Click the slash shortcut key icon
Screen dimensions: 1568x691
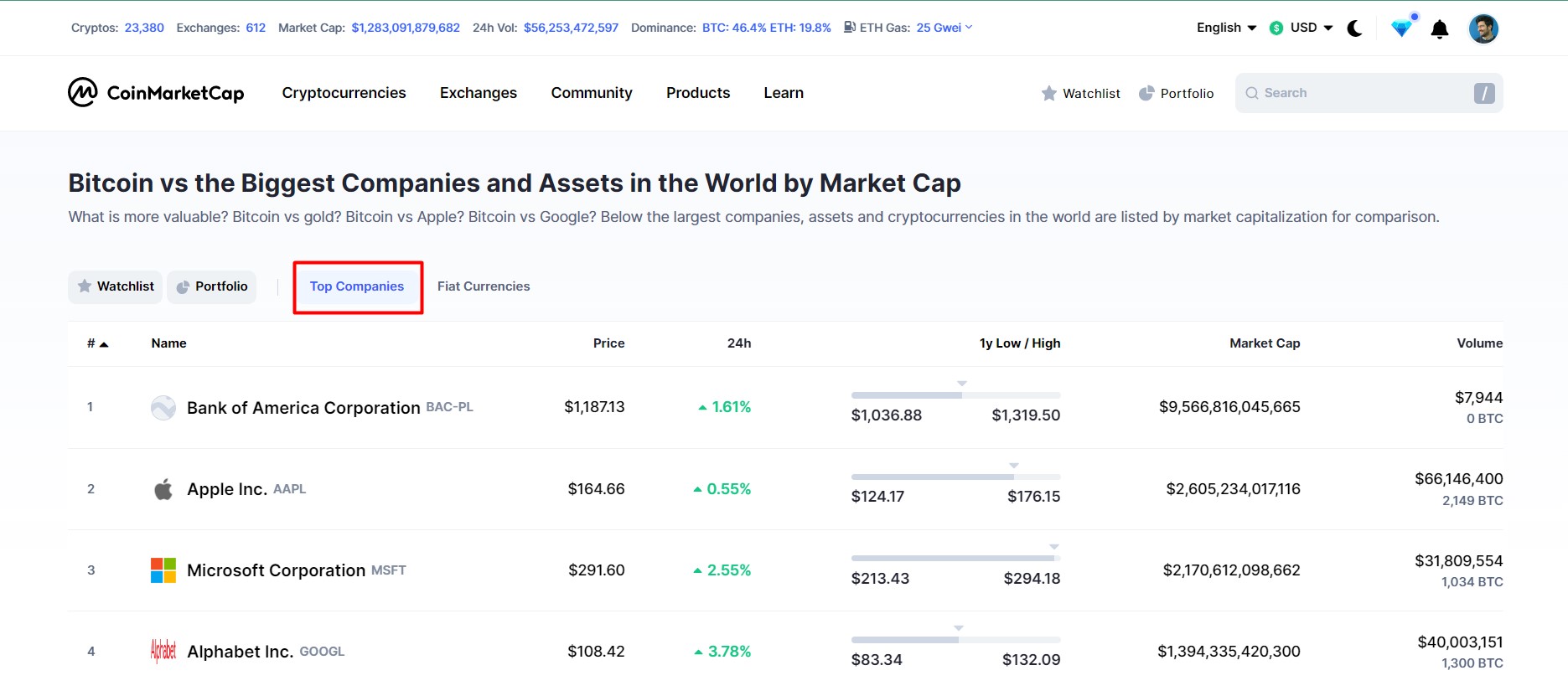point(1484,93)
